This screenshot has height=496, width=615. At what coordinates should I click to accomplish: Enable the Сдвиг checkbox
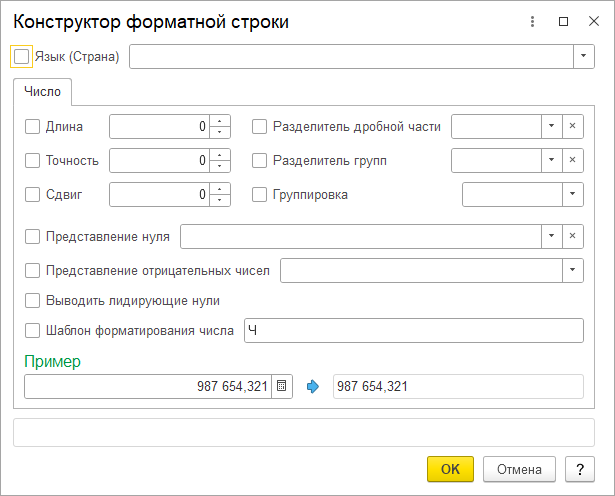click(x=33, y=194)
